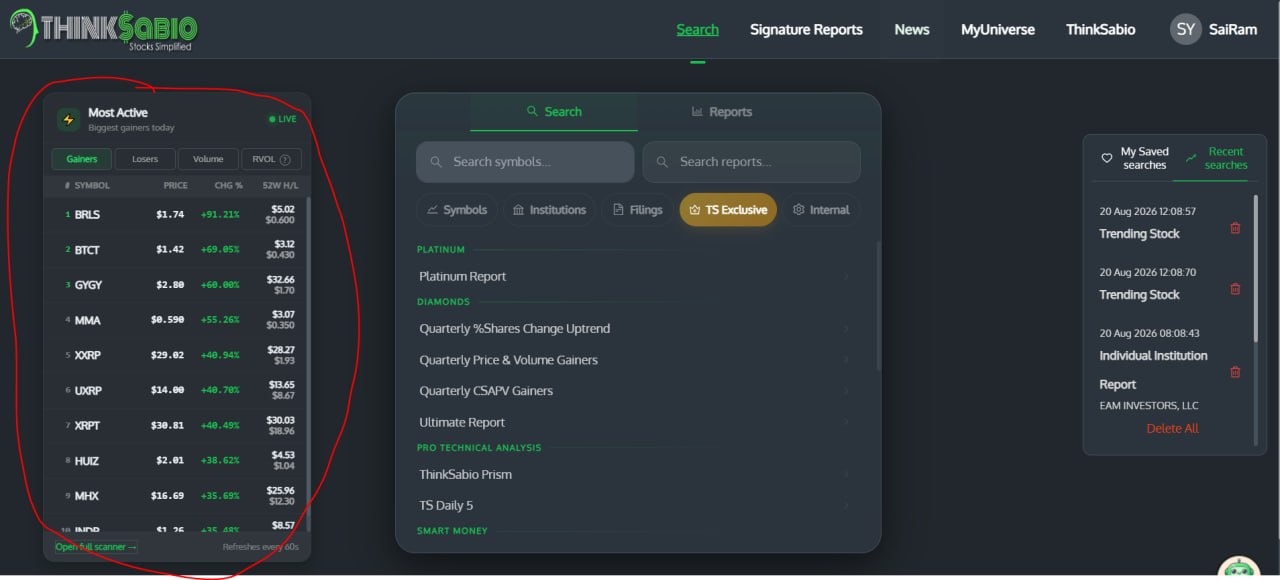Select the Losers filter

click(145, 159)
